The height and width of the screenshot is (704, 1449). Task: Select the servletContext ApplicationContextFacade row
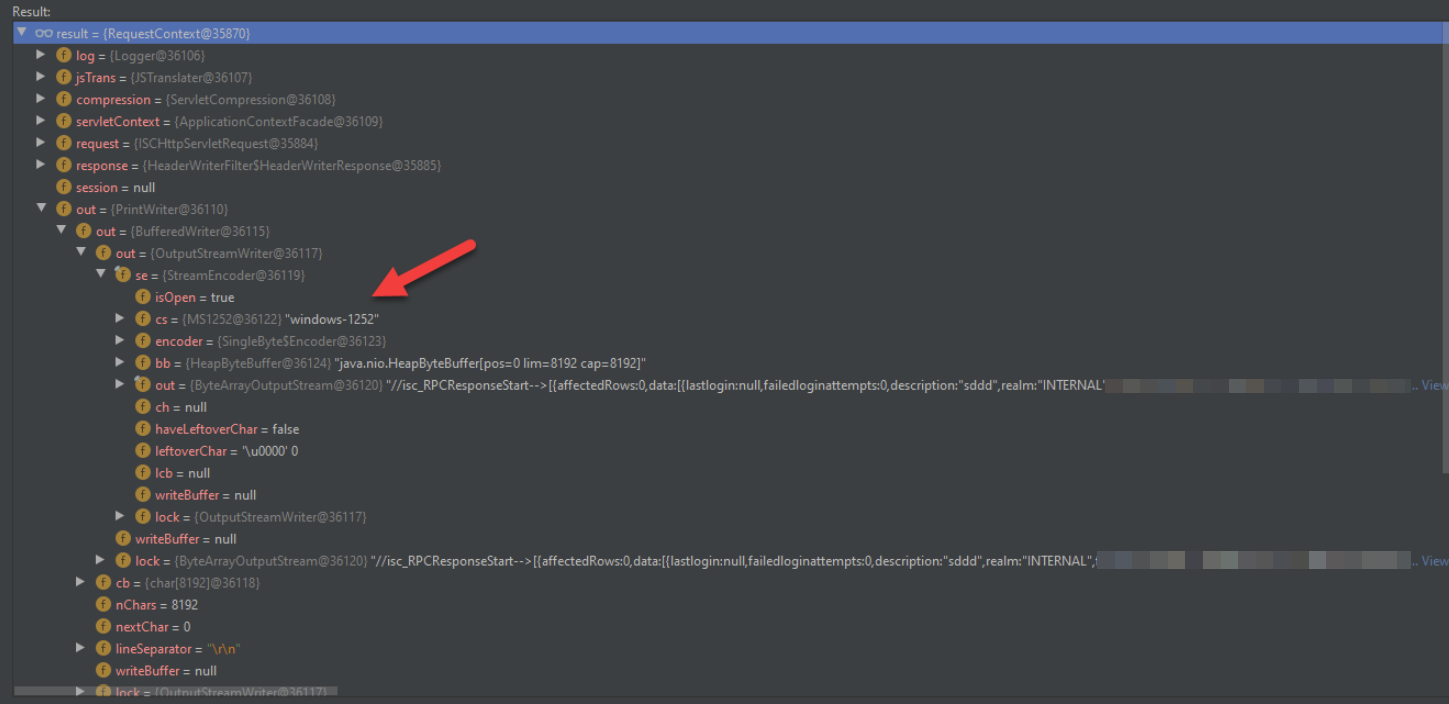tap(229, 122)
